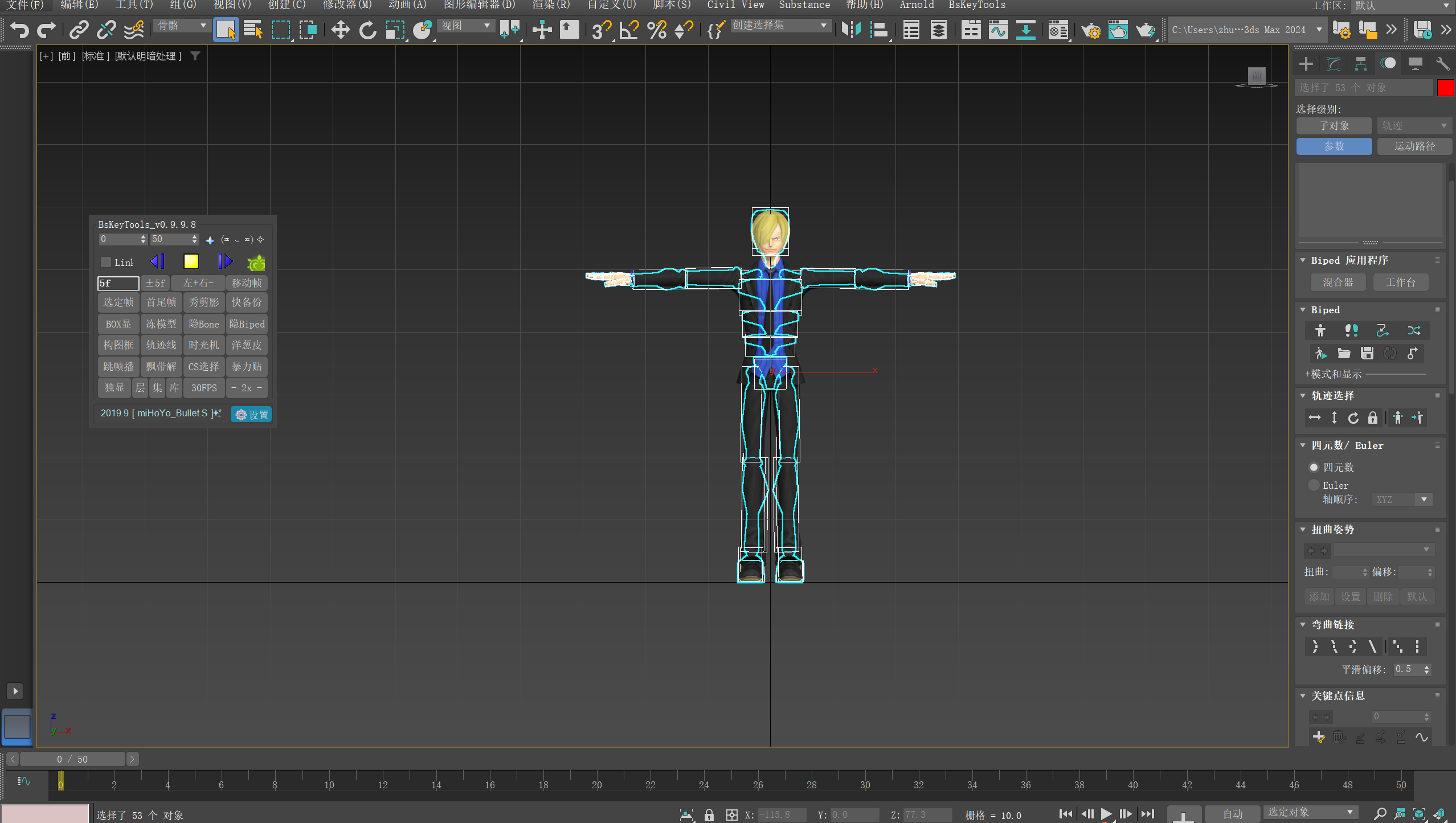Open the Arnold menu
The image size is (1456, 823).
click(x=917, y=5)
